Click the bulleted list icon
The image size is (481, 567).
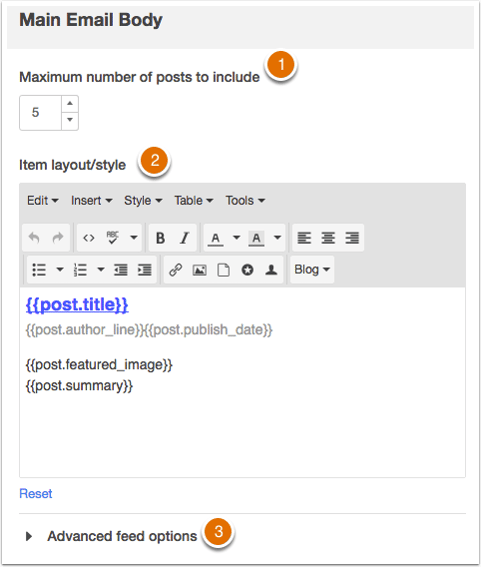[39, 270]
